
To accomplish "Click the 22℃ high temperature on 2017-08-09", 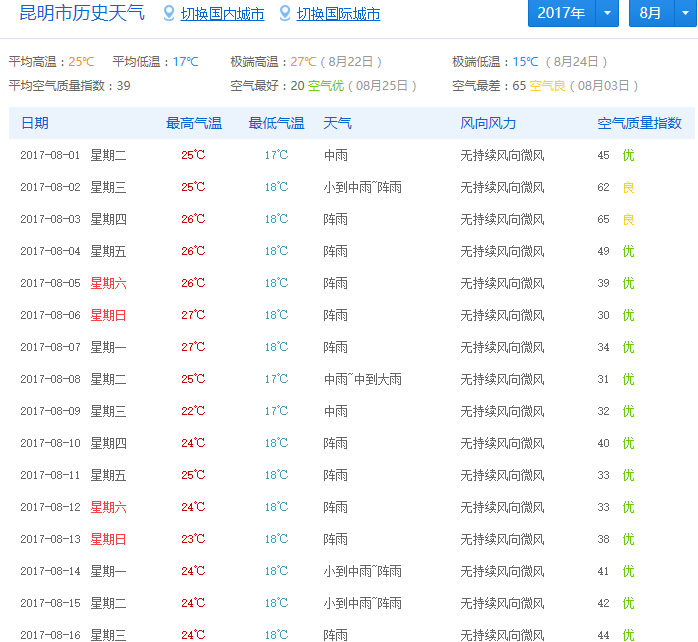I will tap(193, 411).
